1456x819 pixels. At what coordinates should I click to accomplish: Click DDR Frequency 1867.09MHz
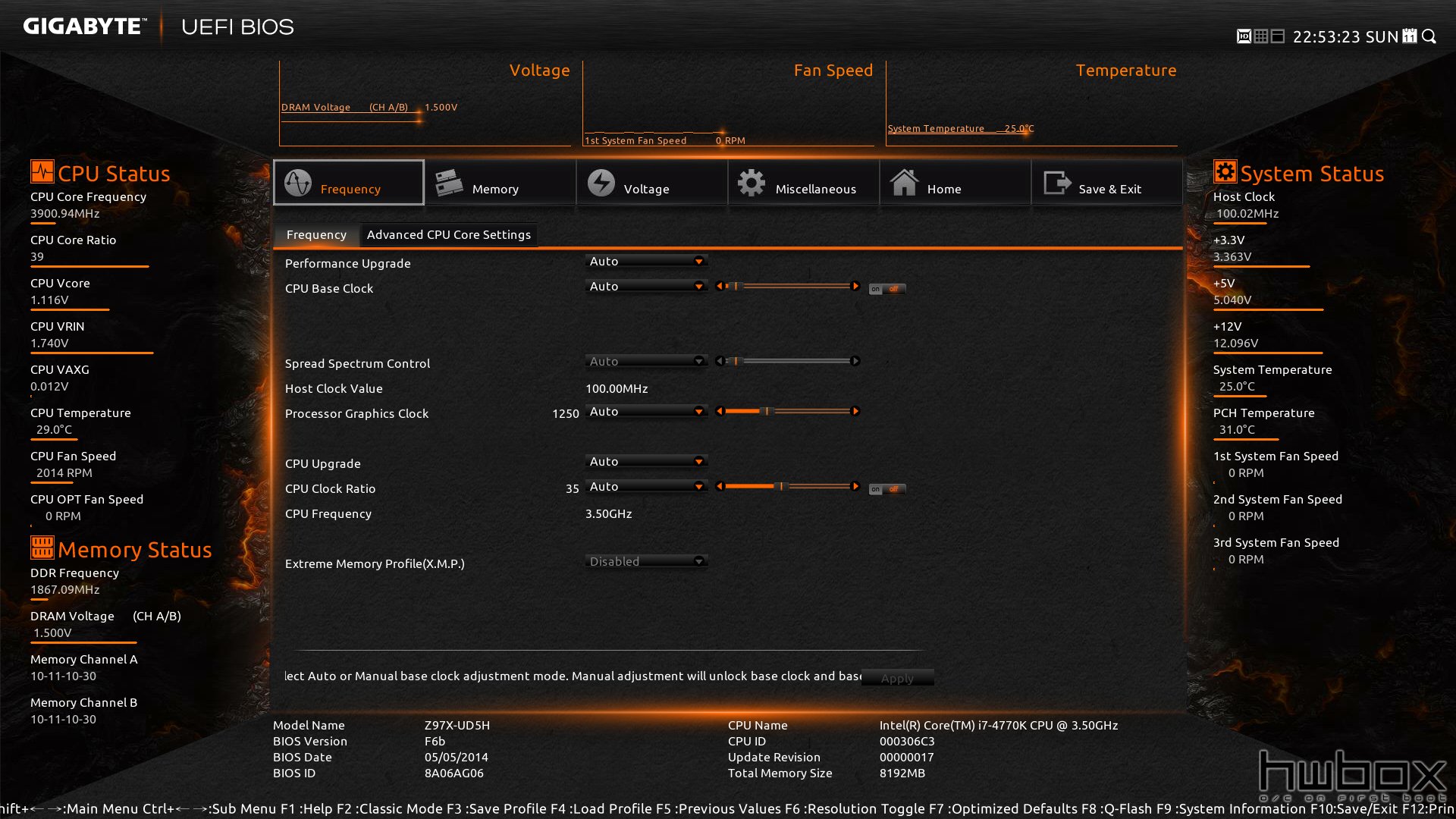65,590
